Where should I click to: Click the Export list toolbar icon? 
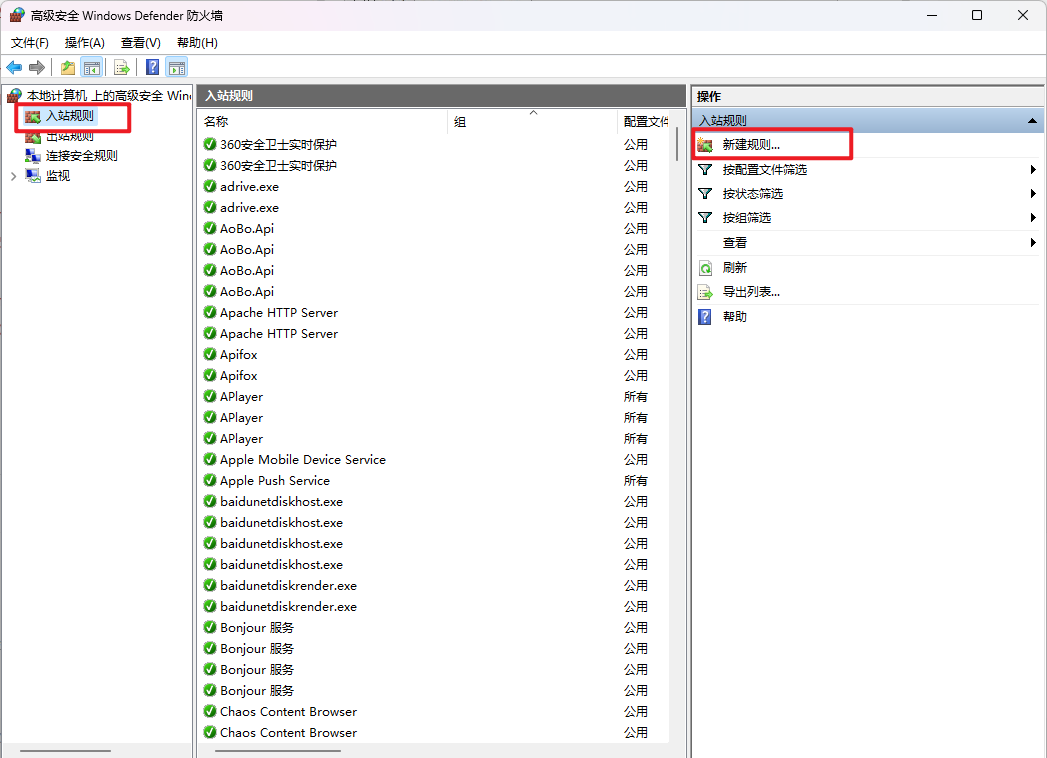click(122, 67)
